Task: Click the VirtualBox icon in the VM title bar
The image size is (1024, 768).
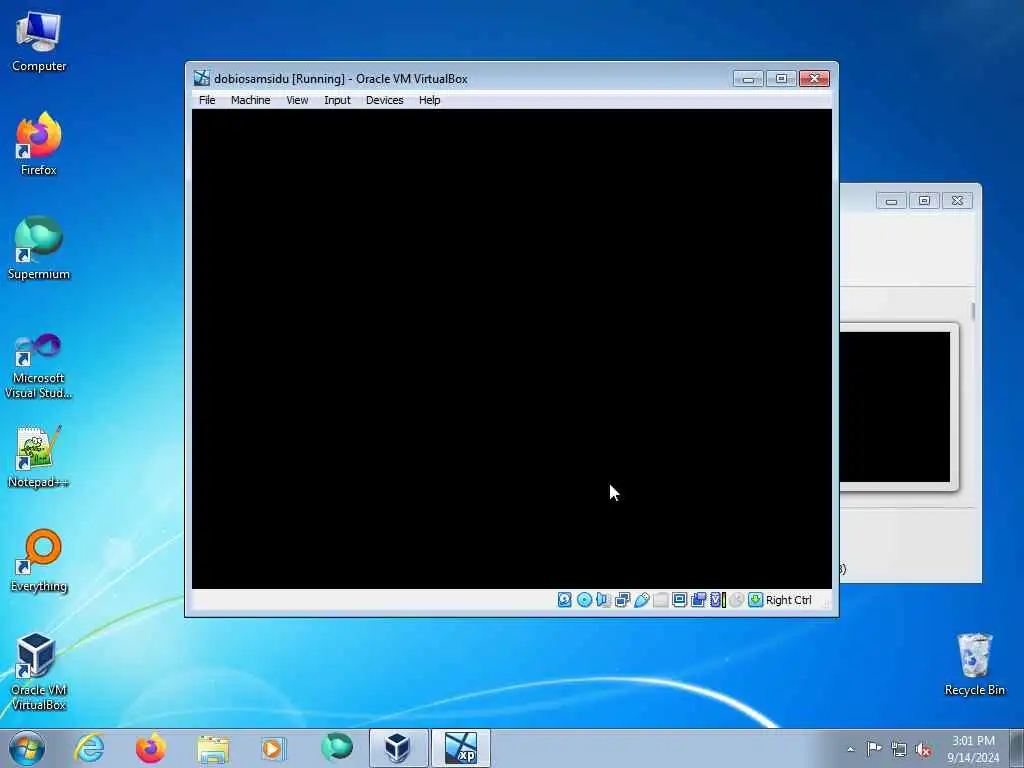Action: pyautogui.click(x=202, y=78)
